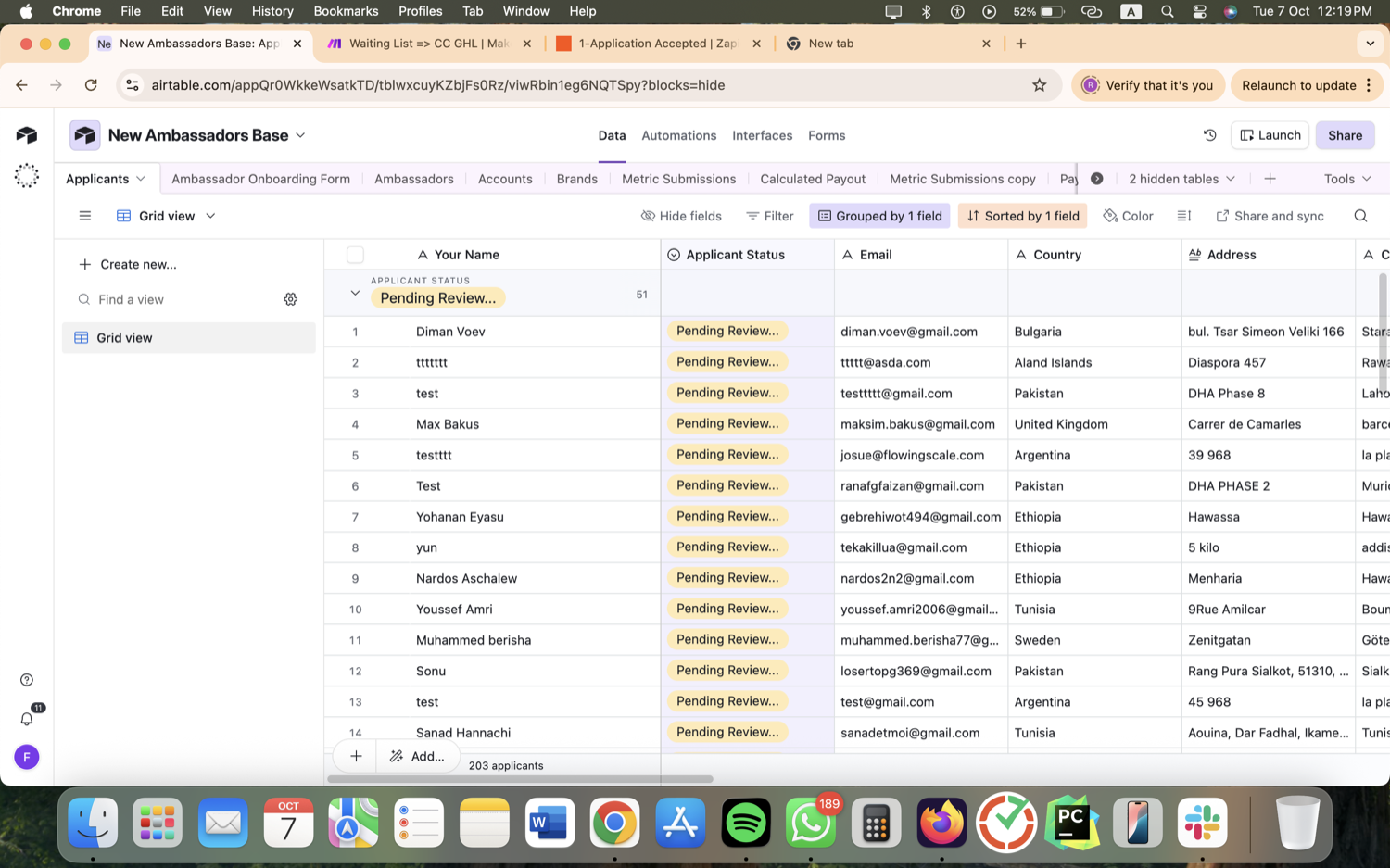Click the plus icon to add a record
Viewport: 1390px width, 868px height.
point(356,756)
